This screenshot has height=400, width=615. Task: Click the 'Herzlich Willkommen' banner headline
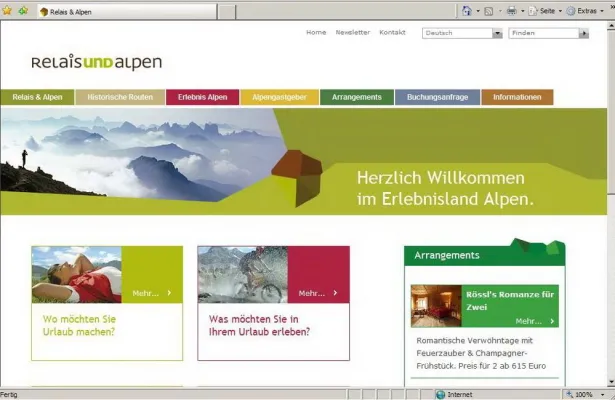click(x=446, y=189)
